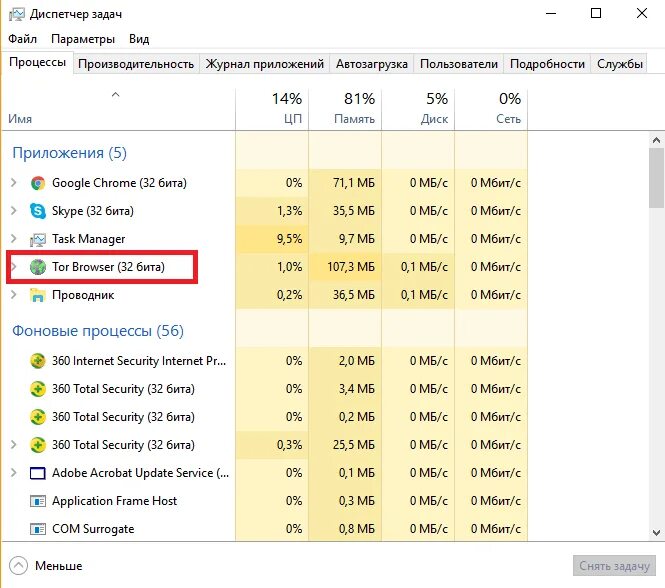Click the scrollbar down arrow
The image size is (665, 588).
tap(656, 532)
